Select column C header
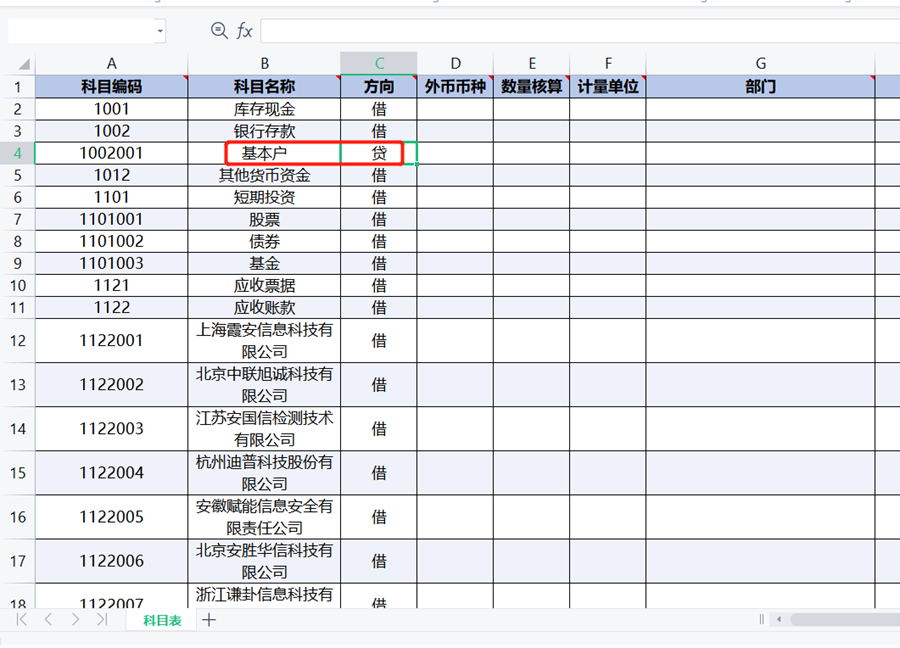Screen dimensions: 900x648 coord(379,63)
